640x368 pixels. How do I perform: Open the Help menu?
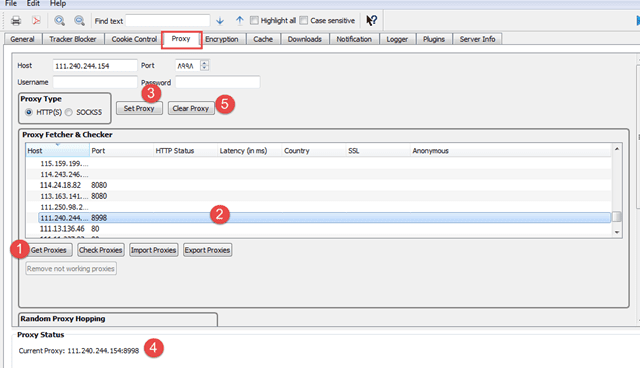58,3
